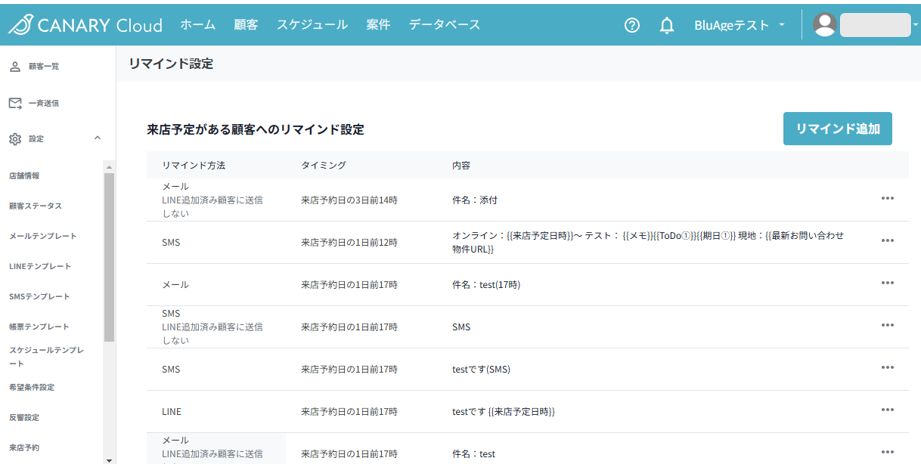921x466 pixels.
Task: Click the 顧客一覧 person icon
Action: coord(15,66)
